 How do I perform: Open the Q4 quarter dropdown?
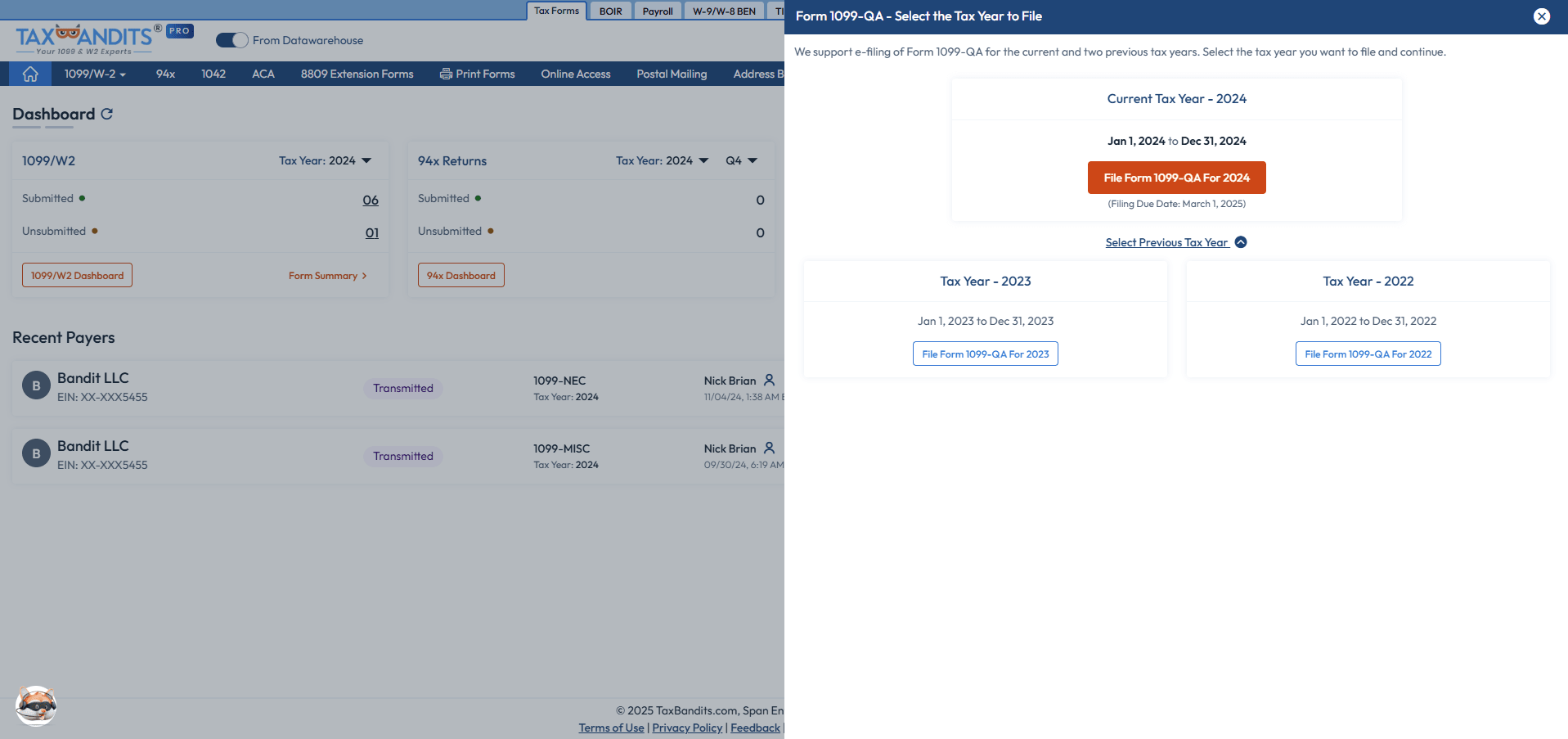tap(741, 160)
